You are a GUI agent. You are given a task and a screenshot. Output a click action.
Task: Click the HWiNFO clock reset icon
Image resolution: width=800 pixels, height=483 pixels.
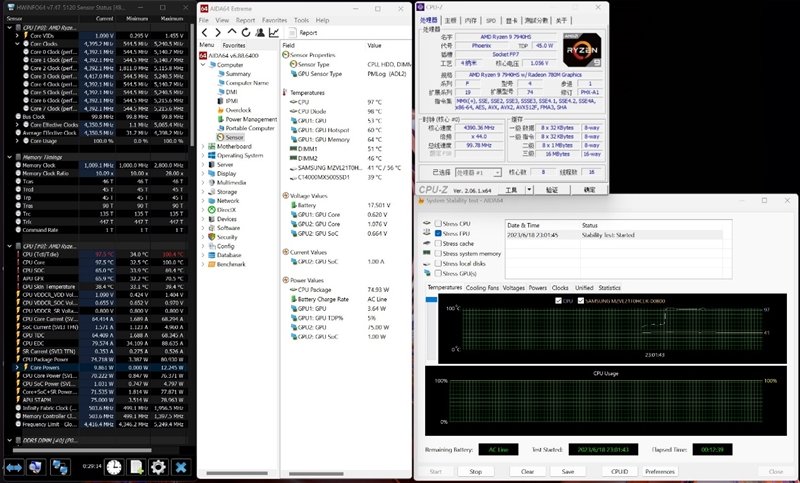pos(114,467)
